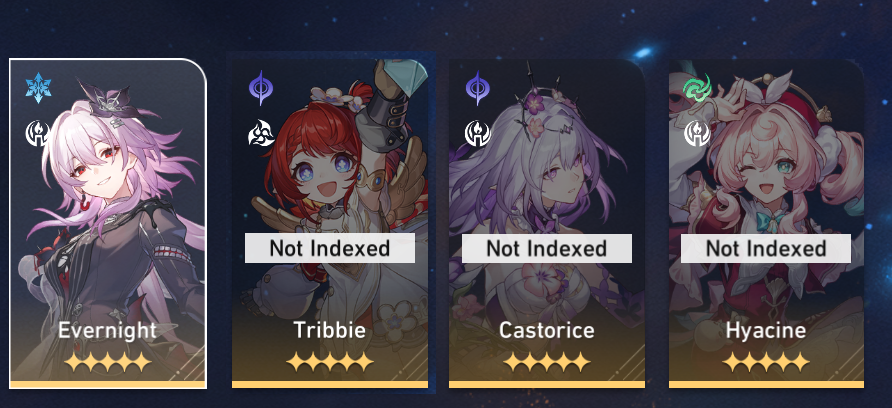Select the Castorice character name
The image size is (892, 408).
tap(547, 330)
